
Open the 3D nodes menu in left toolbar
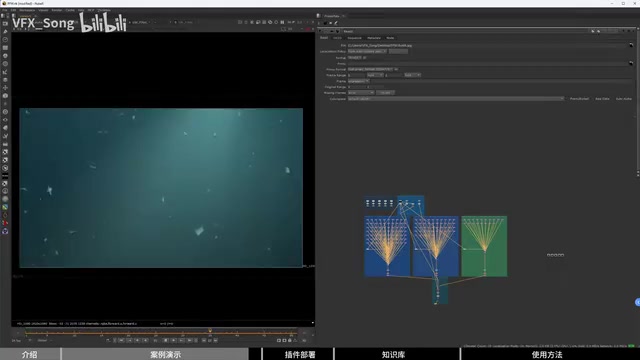click(5, 96)
